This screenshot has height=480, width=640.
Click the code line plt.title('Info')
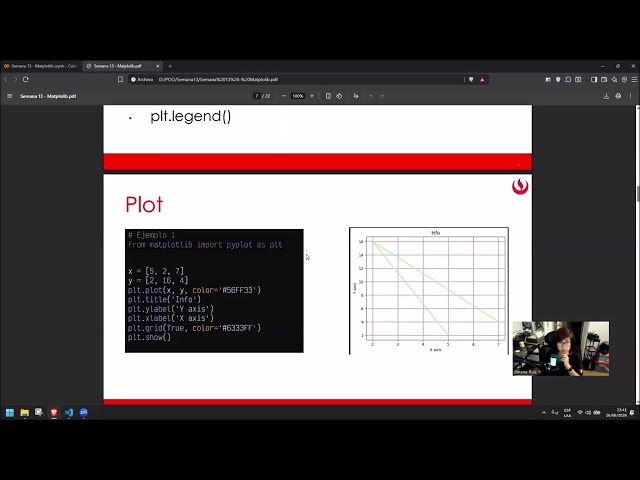[x=164, y=300]
